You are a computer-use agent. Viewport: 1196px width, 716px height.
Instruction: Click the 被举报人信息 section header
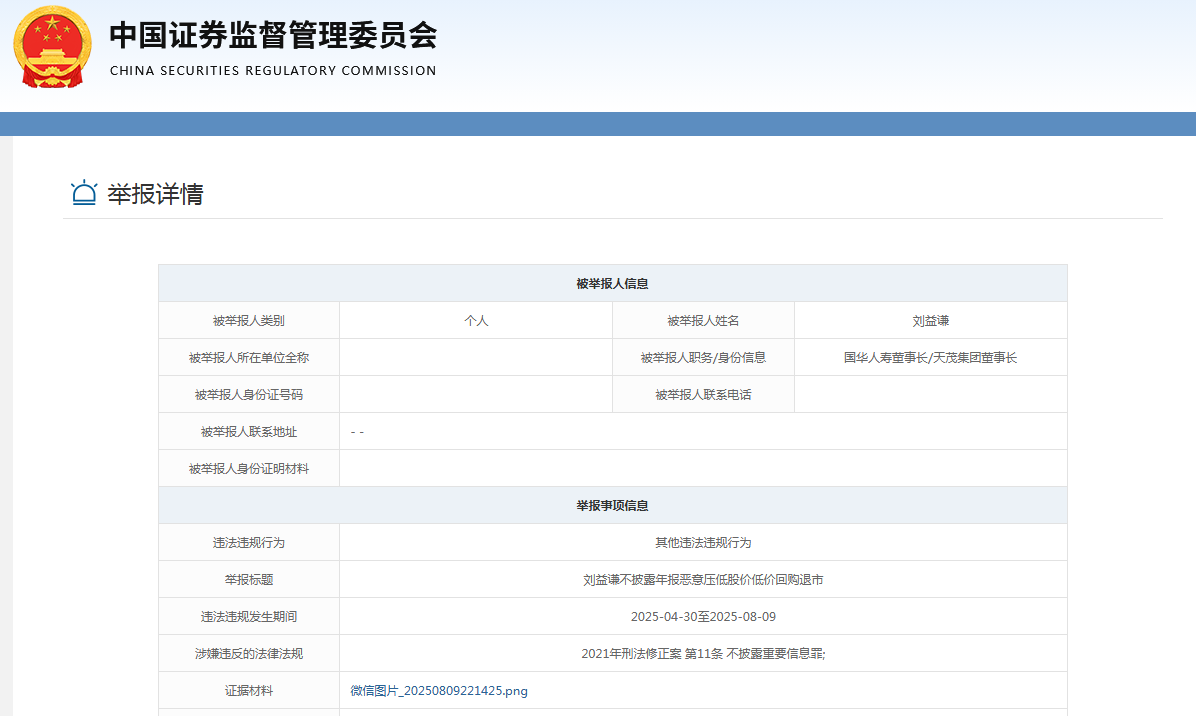612,284
